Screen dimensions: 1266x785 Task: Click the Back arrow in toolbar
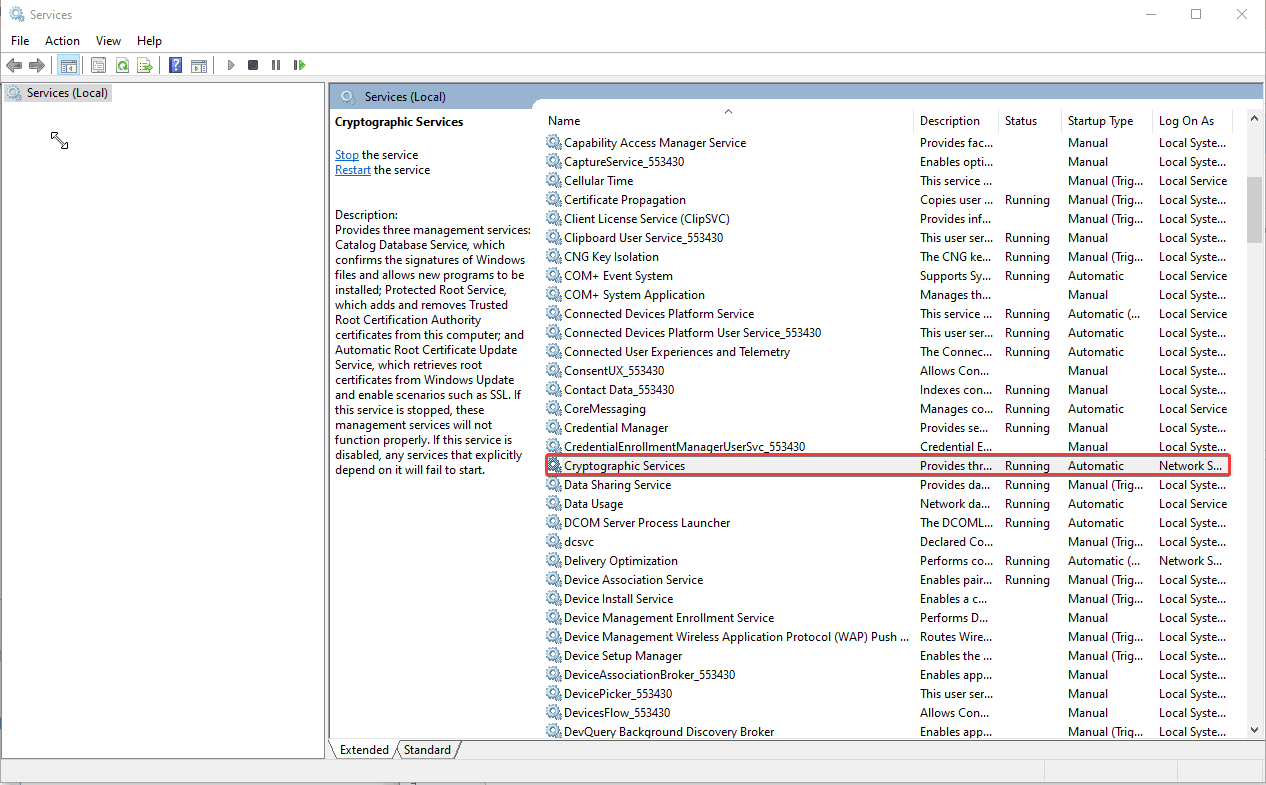pos(14,65)
